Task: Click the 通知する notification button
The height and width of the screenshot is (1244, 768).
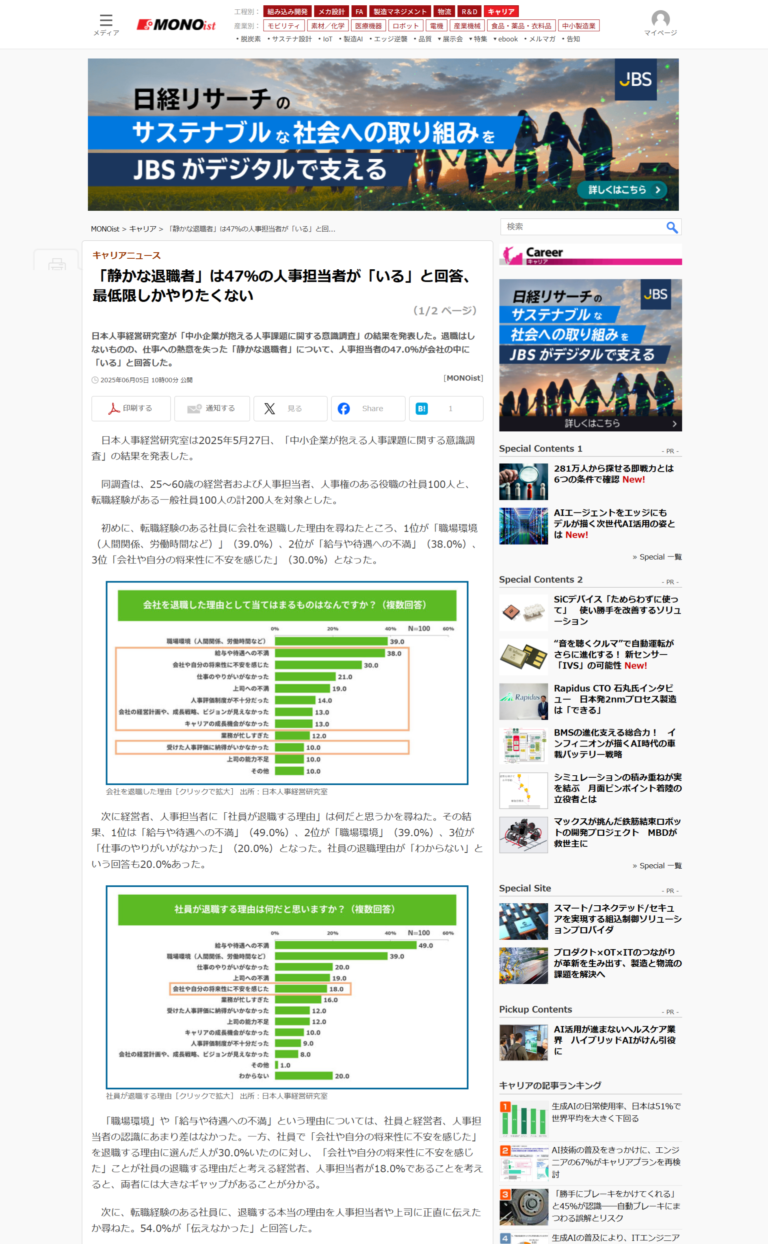Action: pyautogui.click(x=212, y=408)
